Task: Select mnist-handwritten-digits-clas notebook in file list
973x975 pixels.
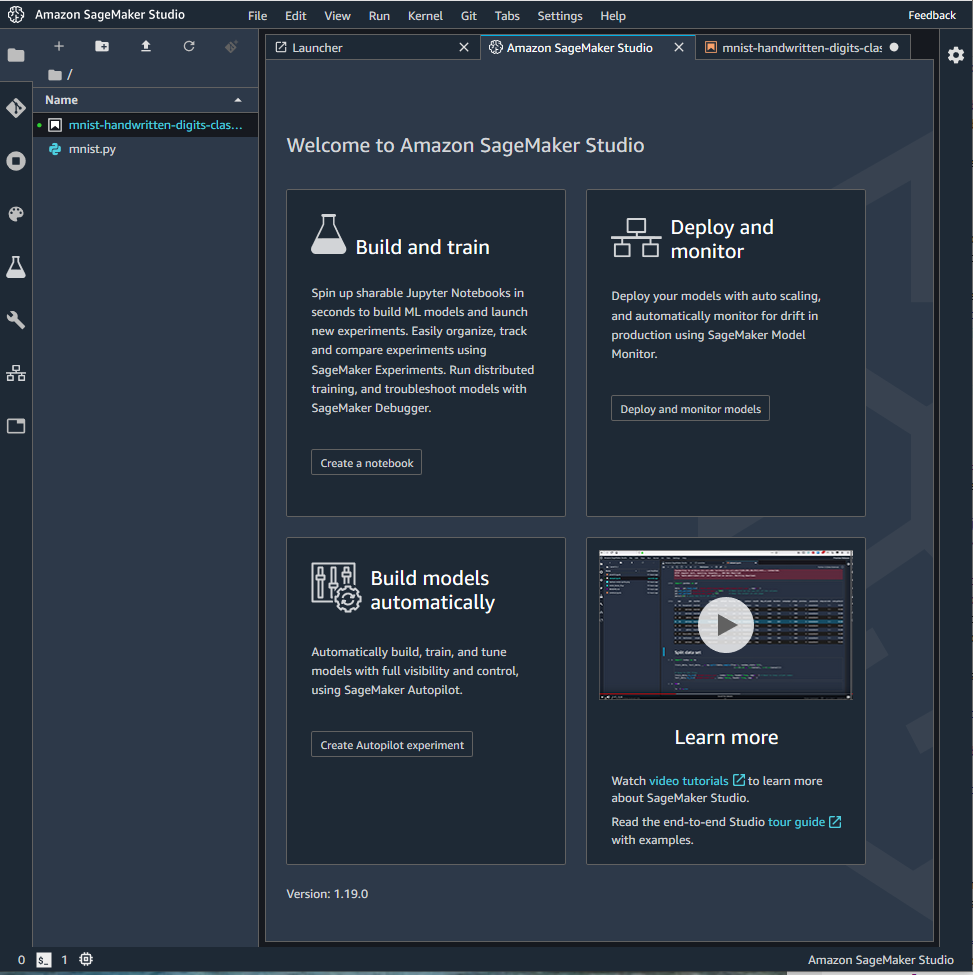Action: pos(145,125)
